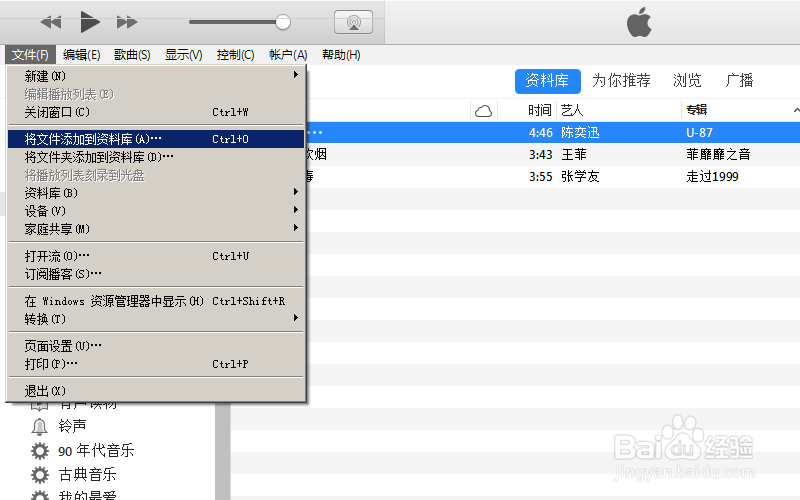Open the 文件(F) menu
This screenshot has height=500, width=800.
pos(30,55)
